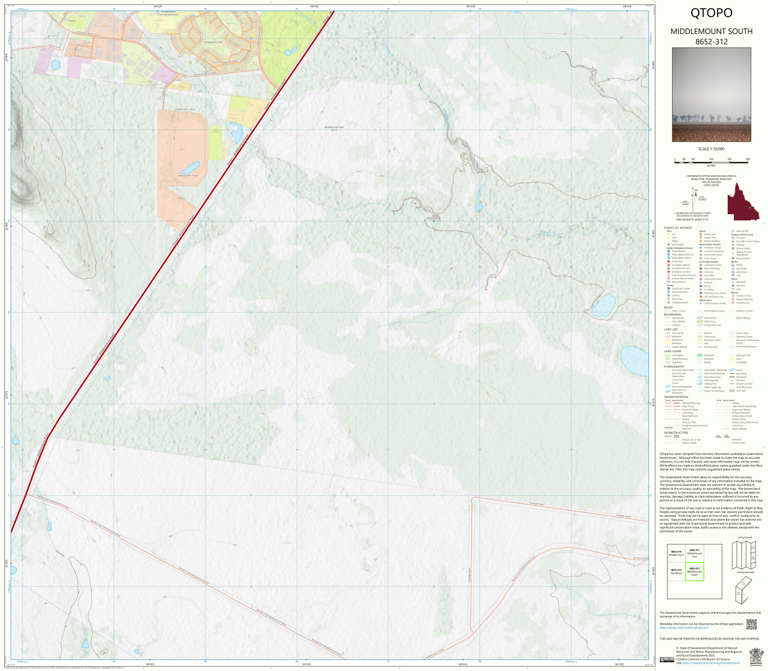Click the paragraph starting 'QTopo has been compiled'
This screenshot has height=671, width=768.
(x=711, y=461)
